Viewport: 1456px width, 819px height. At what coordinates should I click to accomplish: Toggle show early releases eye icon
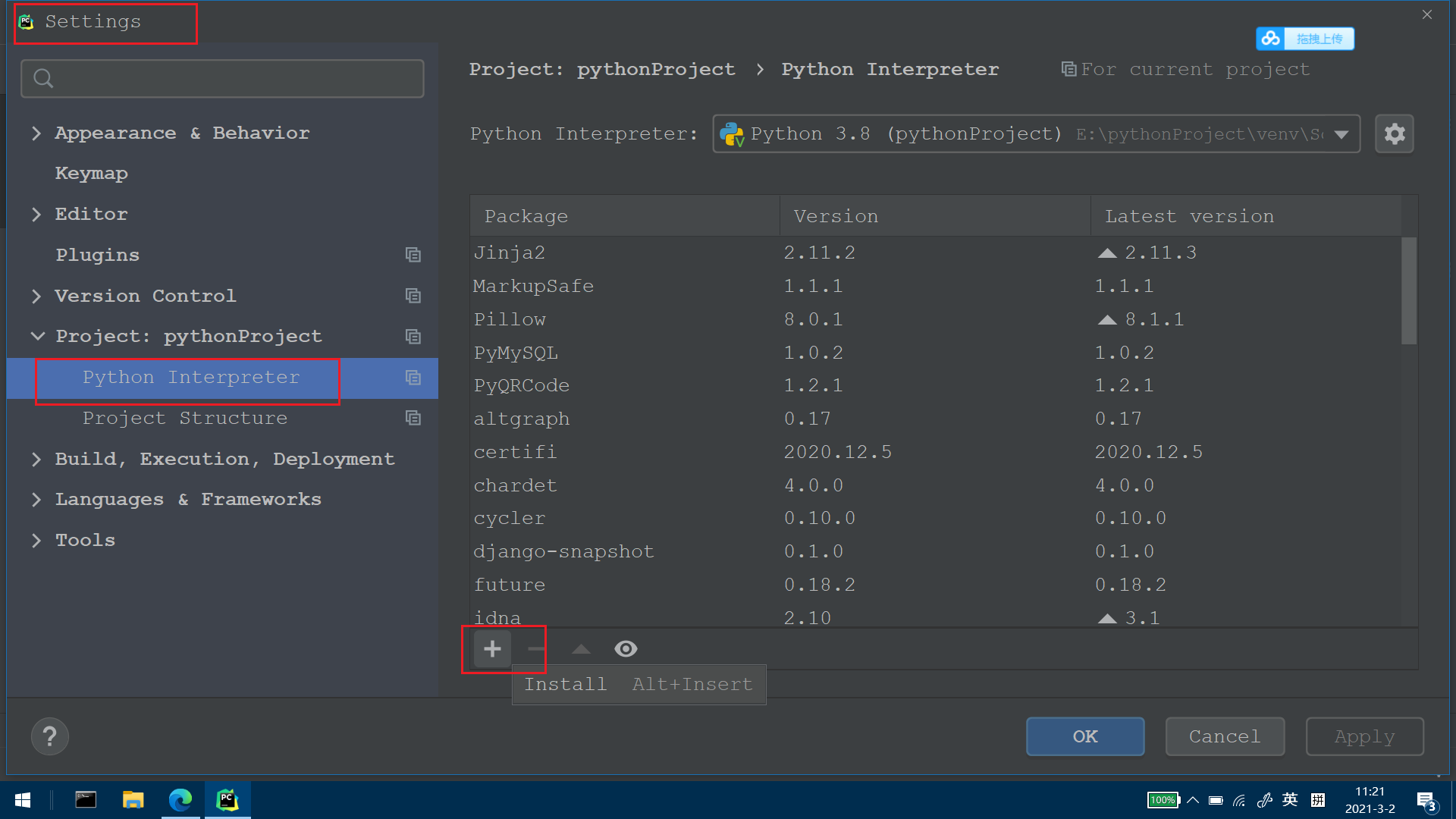[626, 649]
